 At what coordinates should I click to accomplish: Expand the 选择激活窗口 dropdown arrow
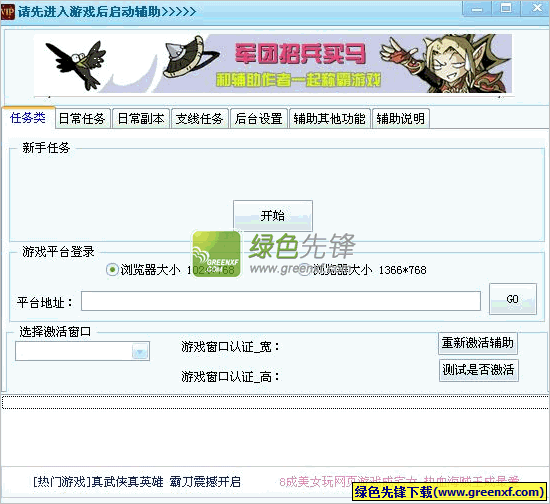point(140,351)
